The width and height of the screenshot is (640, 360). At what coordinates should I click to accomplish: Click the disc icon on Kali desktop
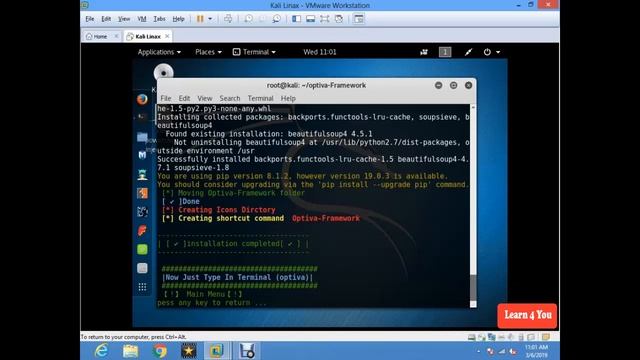[x=164, y=73]
